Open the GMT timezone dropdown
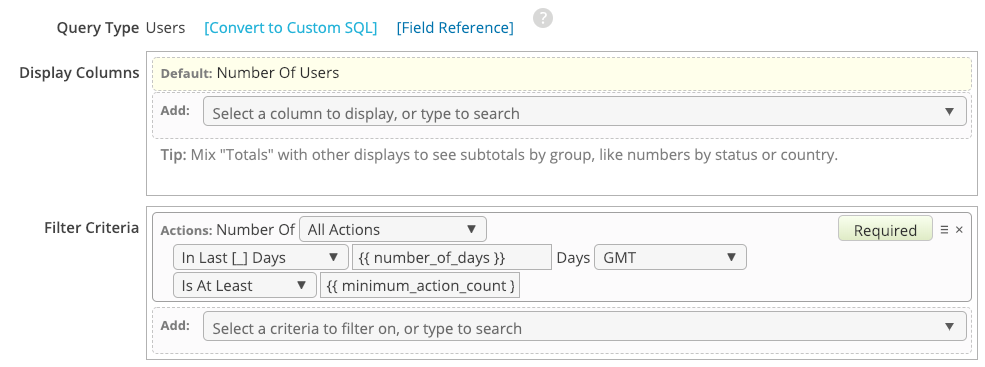The image size is (985, 367). pyautogui.click(x=670, y=257)
